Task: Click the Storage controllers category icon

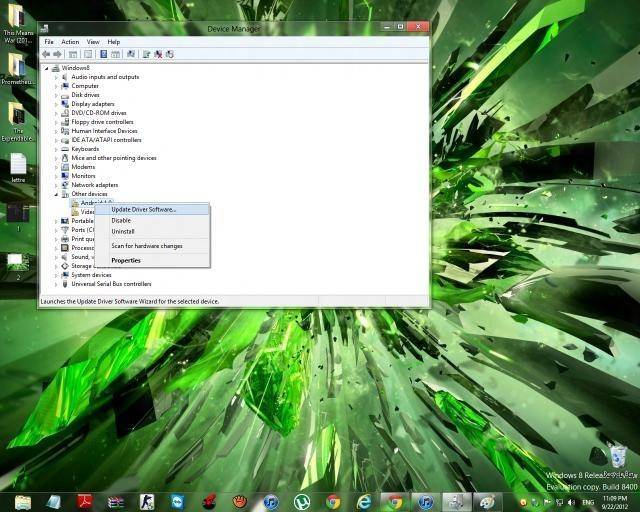Action: click(64, 266)
